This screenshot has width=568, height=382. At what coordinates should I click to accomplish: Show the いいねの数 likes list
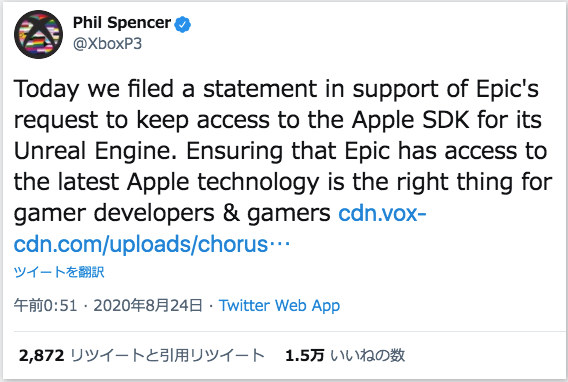[367, 356]
